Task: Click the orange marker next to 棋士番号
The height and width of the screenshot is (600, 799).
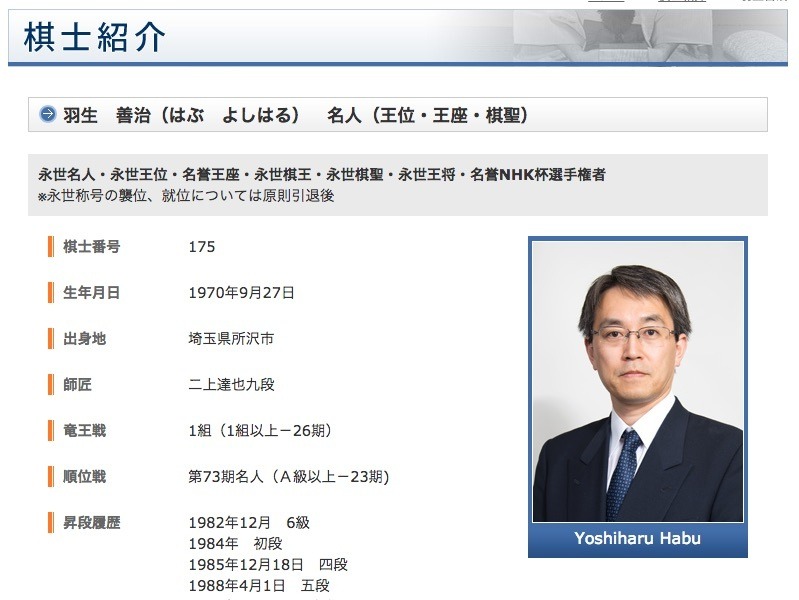Action: [x=50, y=247]
